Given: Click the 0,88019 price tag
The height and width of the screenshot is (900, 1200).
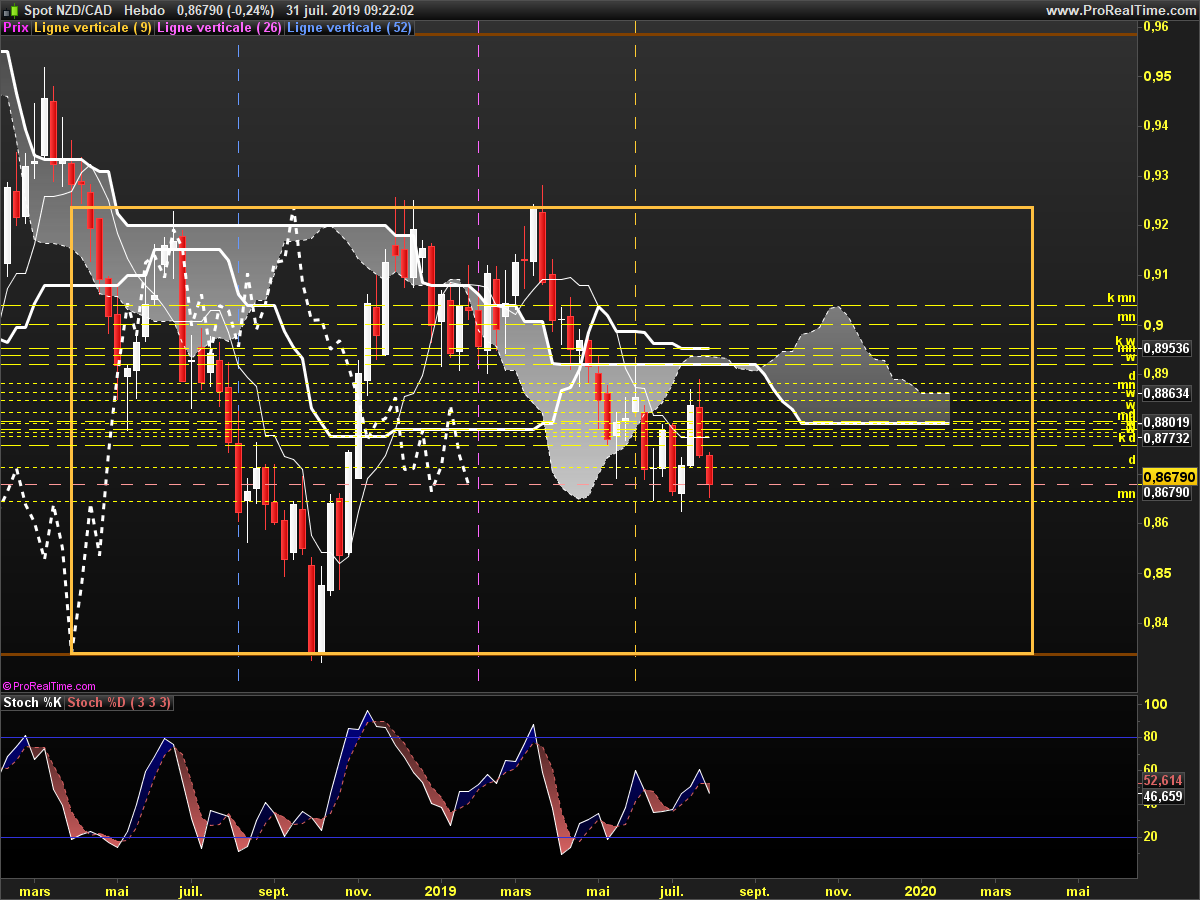Looking at the screenshot, I should click(x=1166, y=422).
